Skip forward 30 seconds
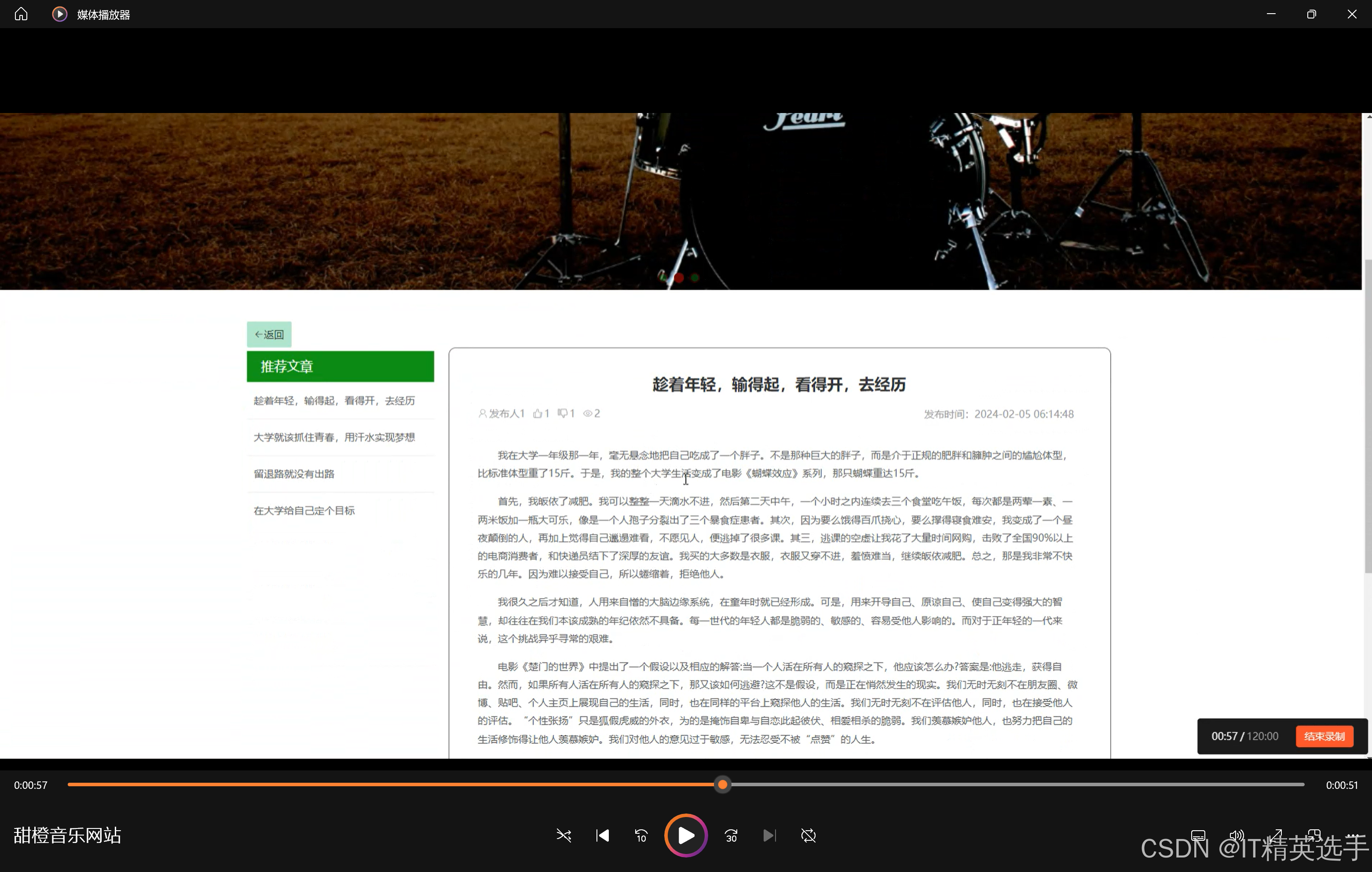 tap(731, 836)
